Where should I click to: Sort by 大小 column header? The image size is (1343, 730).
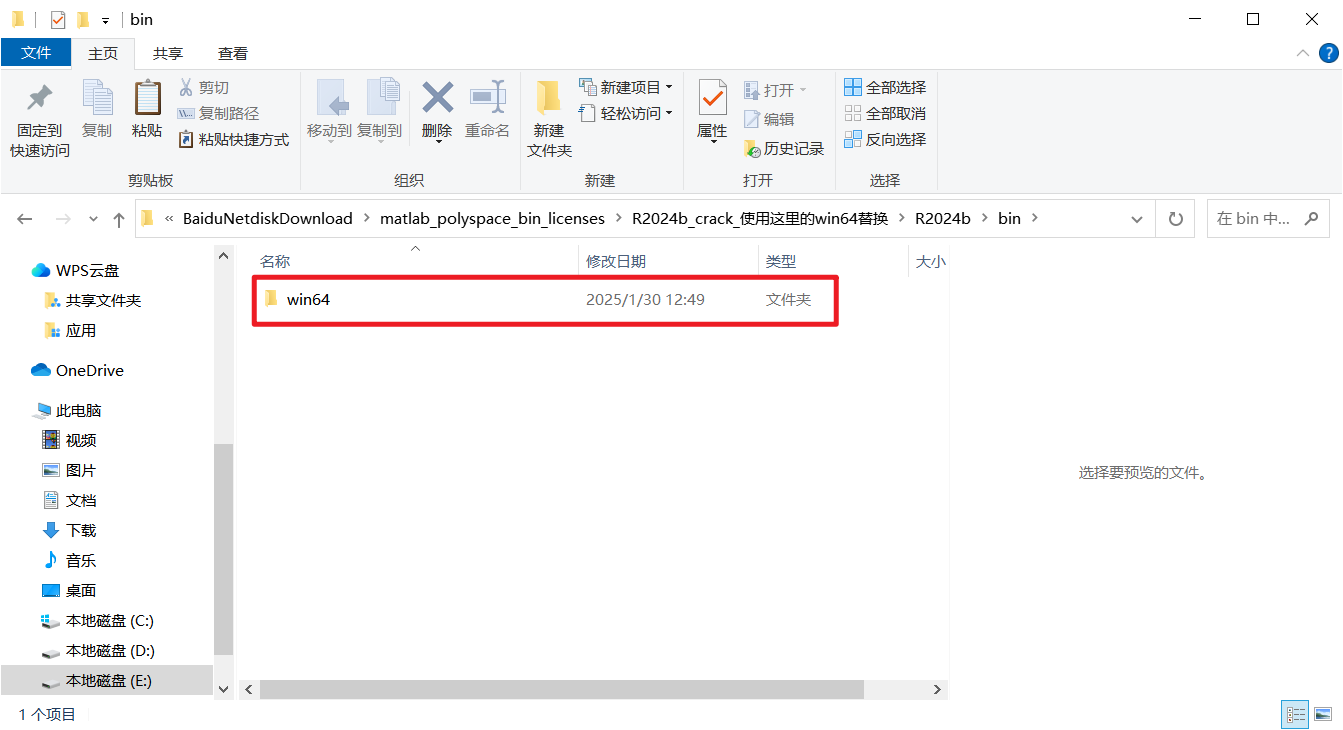point(928,261)
